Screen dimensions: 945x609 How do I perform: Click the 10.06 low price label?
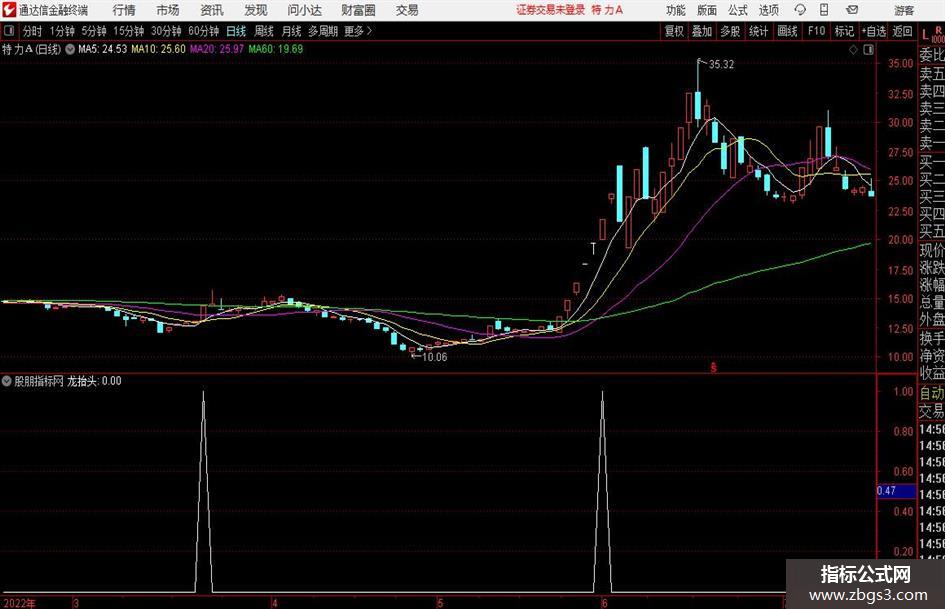click(x=435, y=357)
